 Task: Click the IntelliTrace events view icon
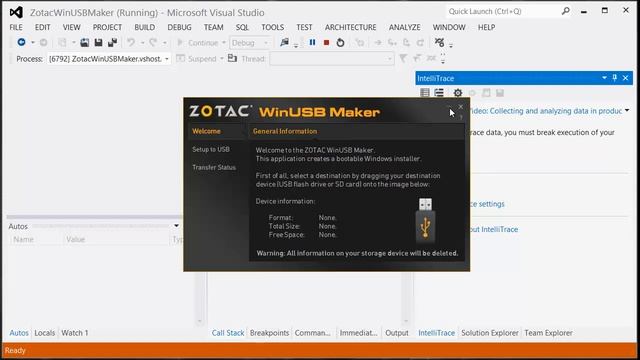click(x=425, y=93)
